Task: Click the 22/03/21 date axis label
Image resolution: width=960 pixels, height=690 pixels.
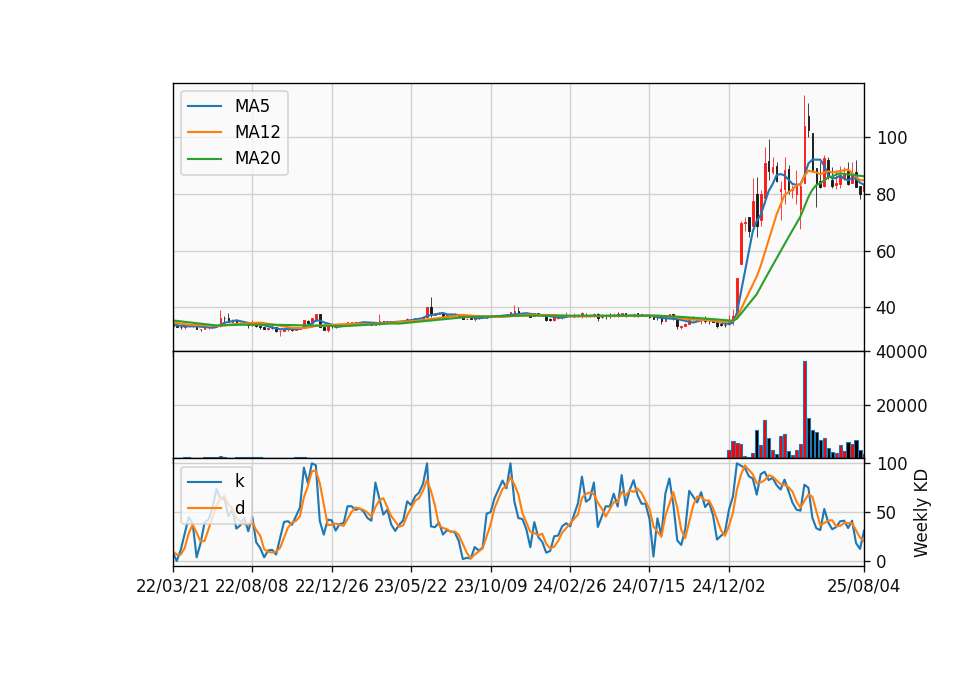Action: click(x=173, y=586)
